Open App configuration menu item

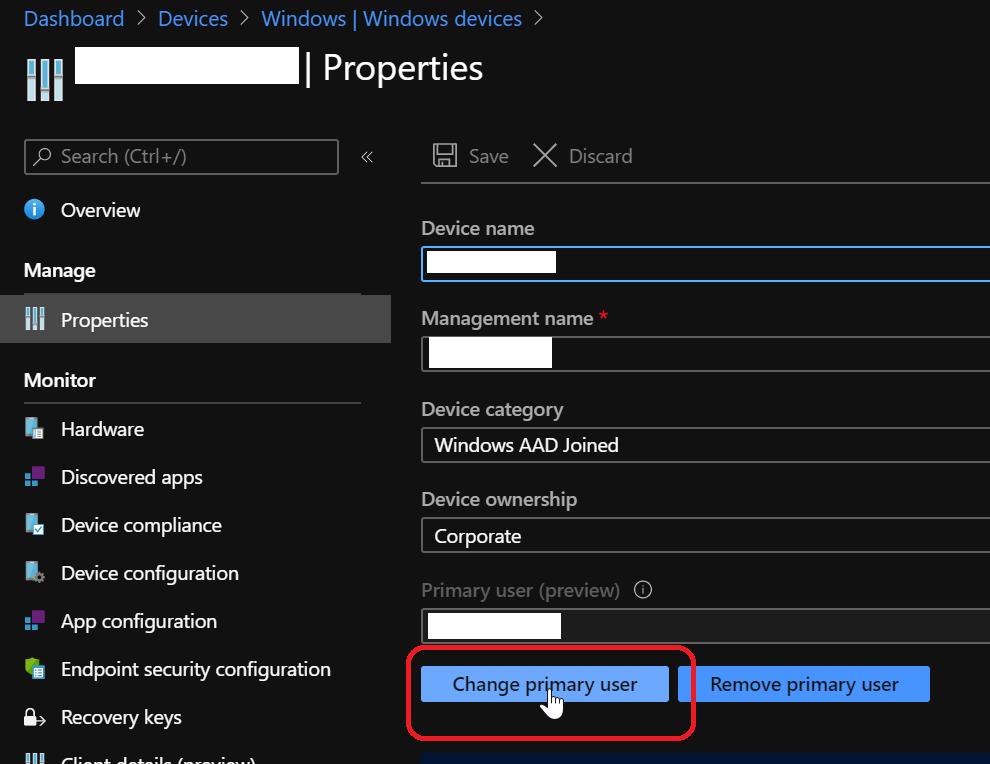click(x=138, y=621)
